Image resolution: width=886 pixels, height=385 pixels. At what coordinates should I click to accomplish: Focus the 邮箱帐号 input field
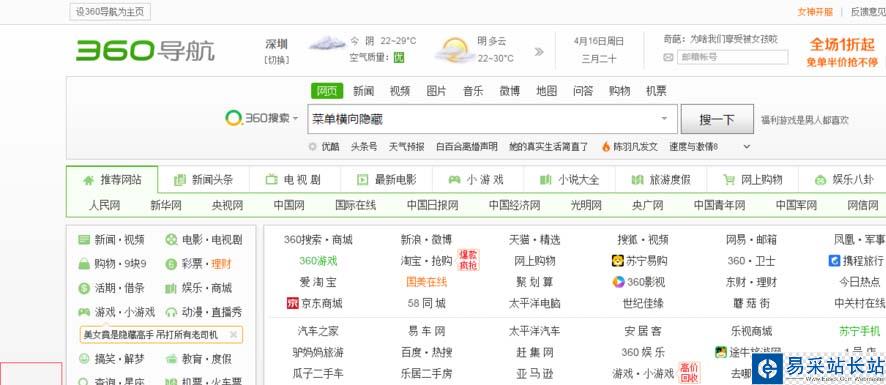pos(732,57)
